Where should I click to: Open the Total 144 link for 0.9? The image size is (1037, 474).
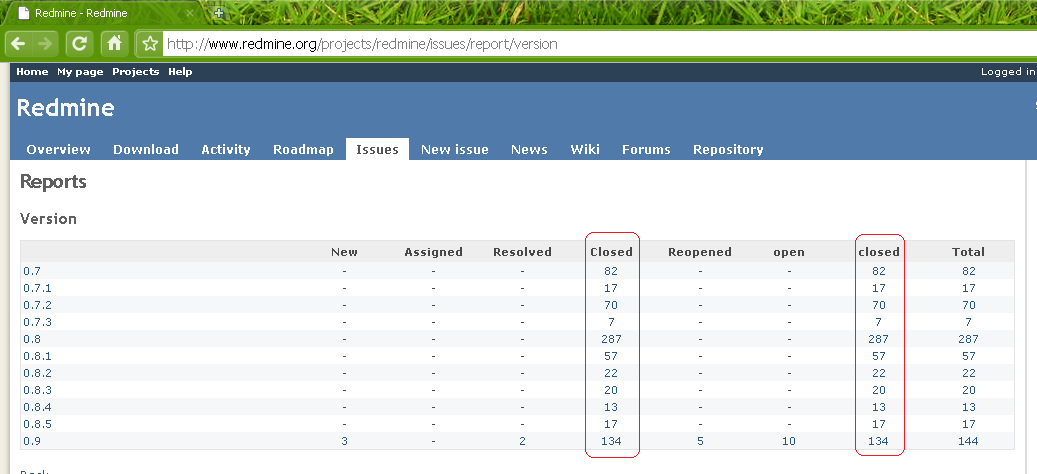969,442
